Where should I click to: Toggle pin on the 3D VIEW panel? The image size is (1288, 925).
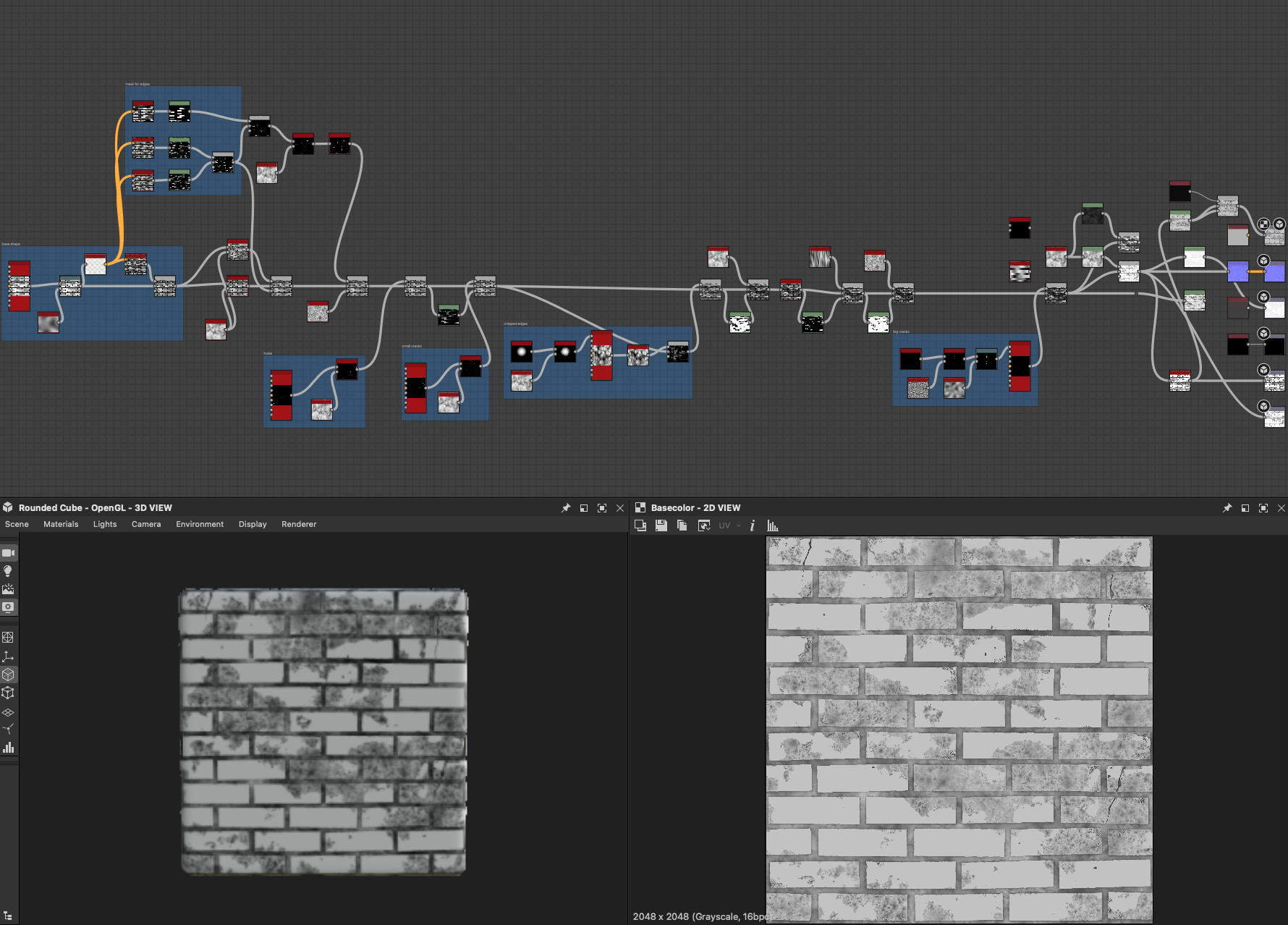point(566,508)
